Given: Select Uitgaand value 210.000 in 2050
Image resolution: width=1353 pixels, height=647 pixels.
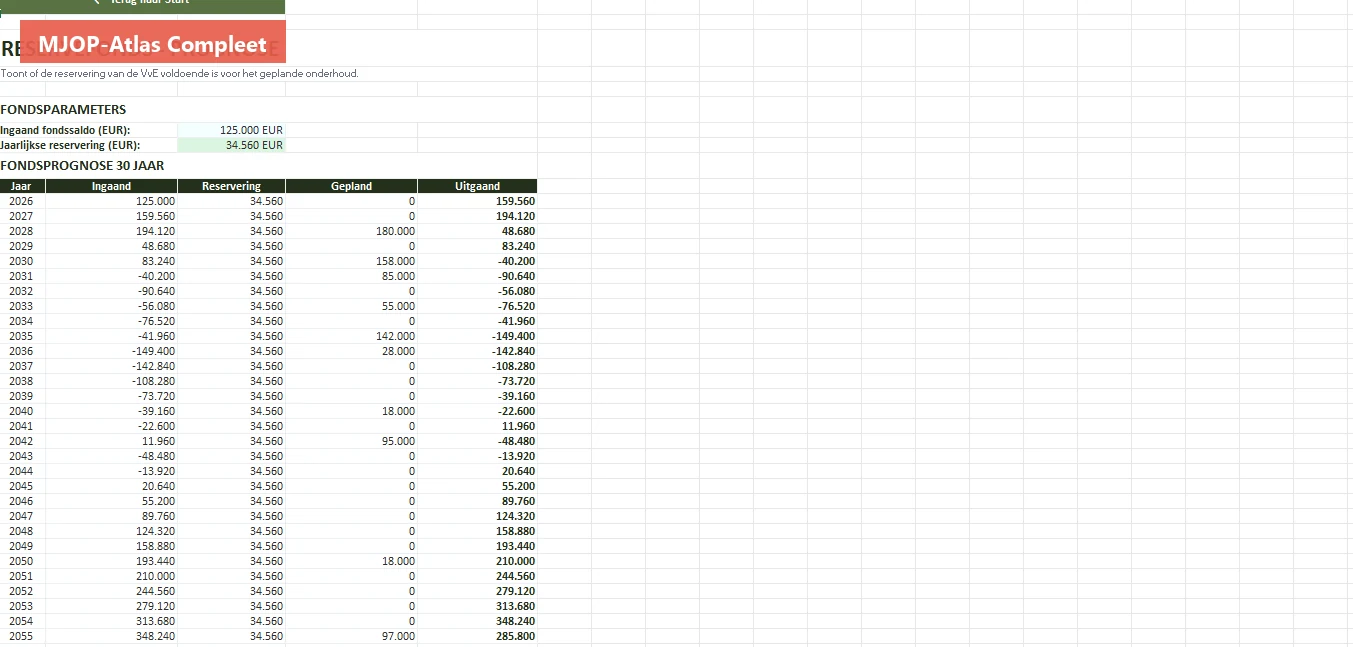Looking at the screenshot, I should (x=477, y=561).
